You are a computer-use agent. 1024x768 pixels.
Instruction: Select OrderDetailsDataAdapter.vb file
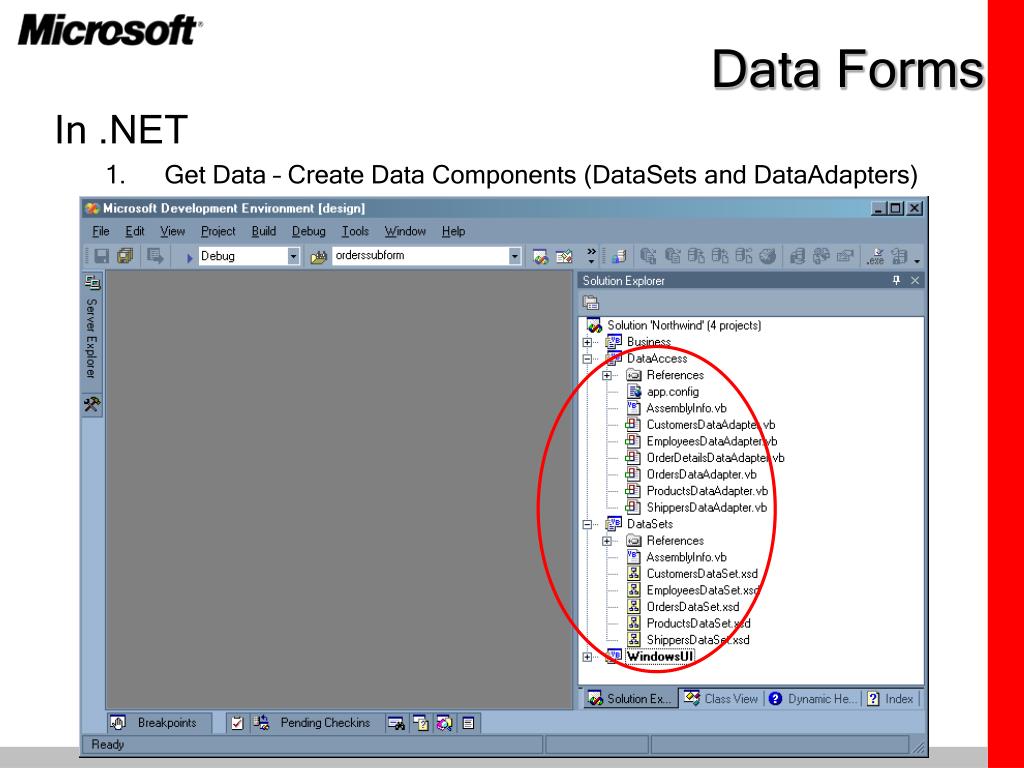(715, 458)
